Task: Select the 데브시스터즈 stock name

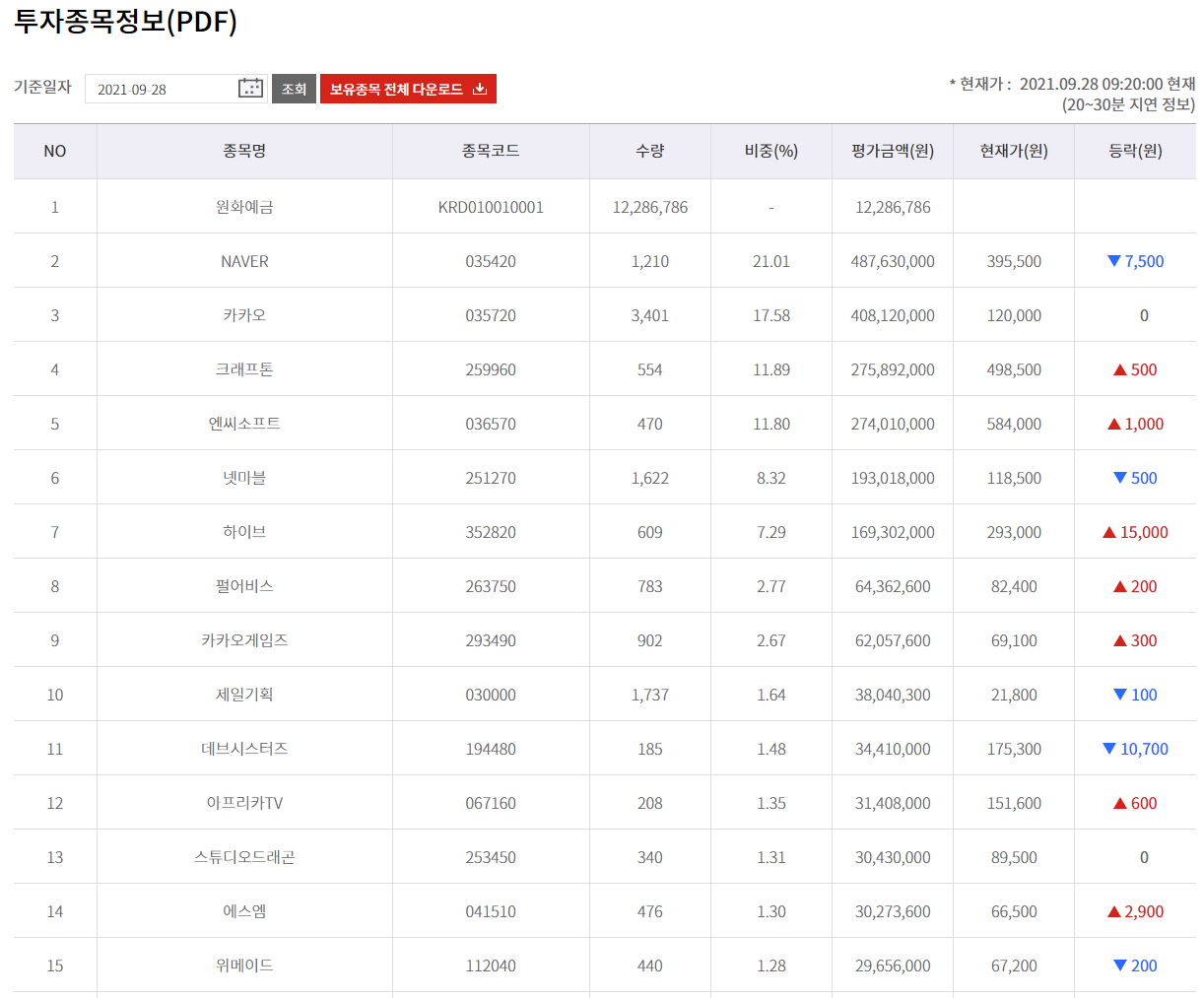Action: pos(244,749)
